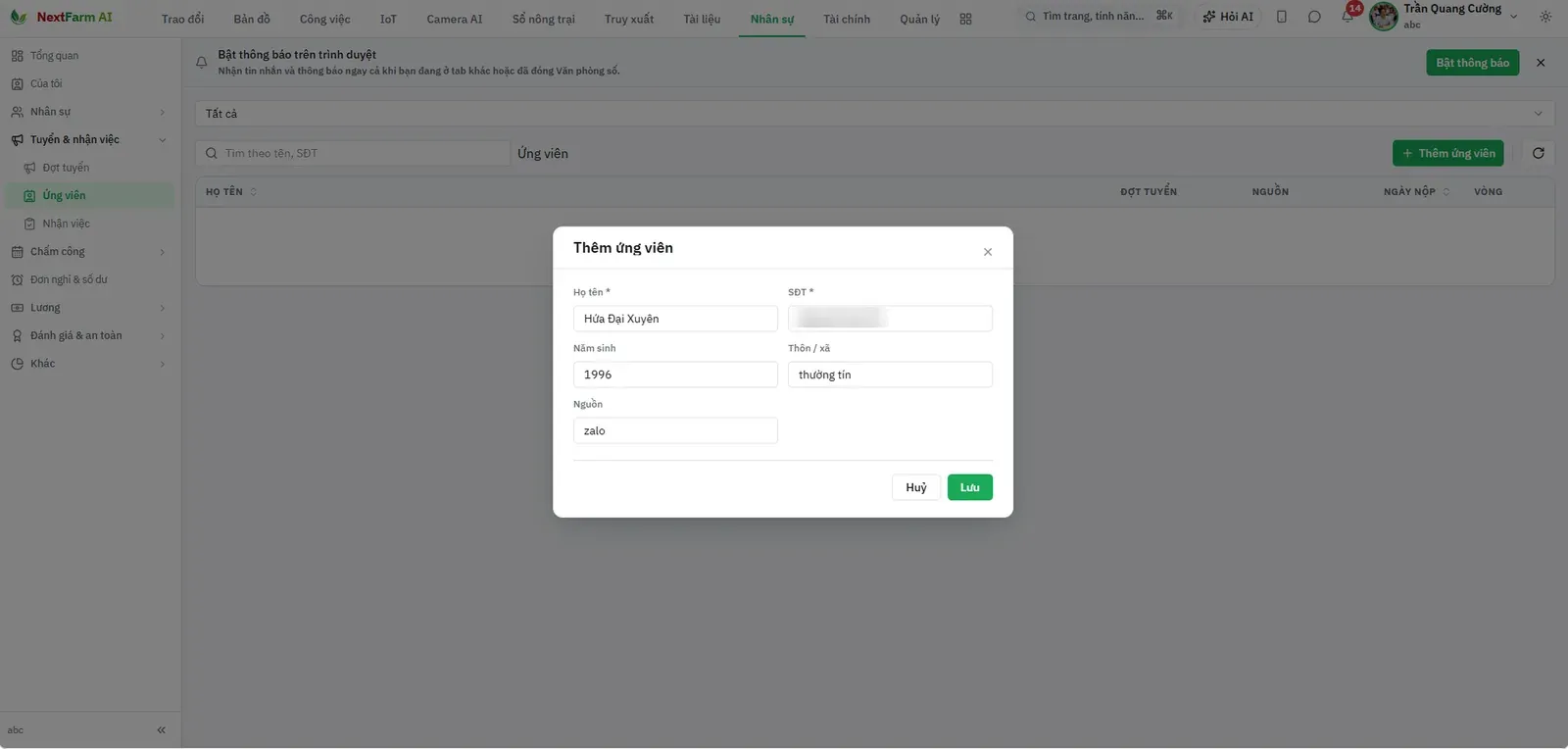
Task: Click the NextFarm AI logo
Action: (x=61, y=17)
